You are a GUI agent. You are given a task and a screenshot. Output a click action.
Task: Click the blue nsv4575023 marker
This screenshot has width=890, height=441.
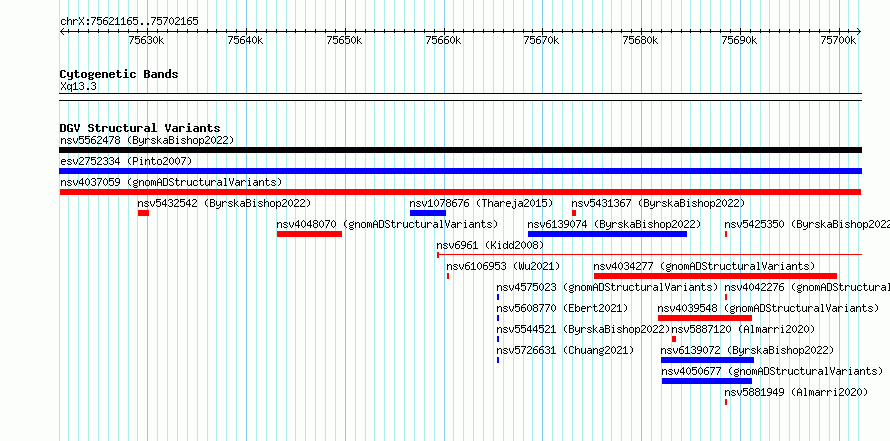[x=498, y=297]
